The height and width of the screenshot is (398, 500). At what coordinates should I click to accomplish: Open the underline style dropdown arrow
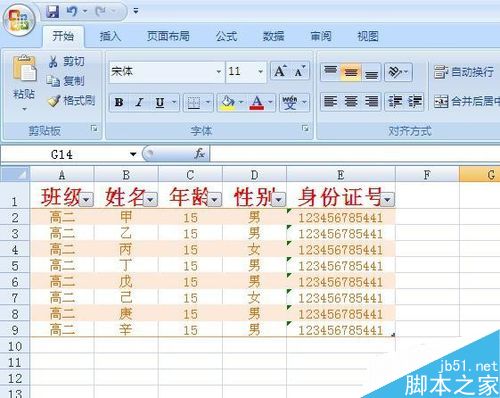174,102
